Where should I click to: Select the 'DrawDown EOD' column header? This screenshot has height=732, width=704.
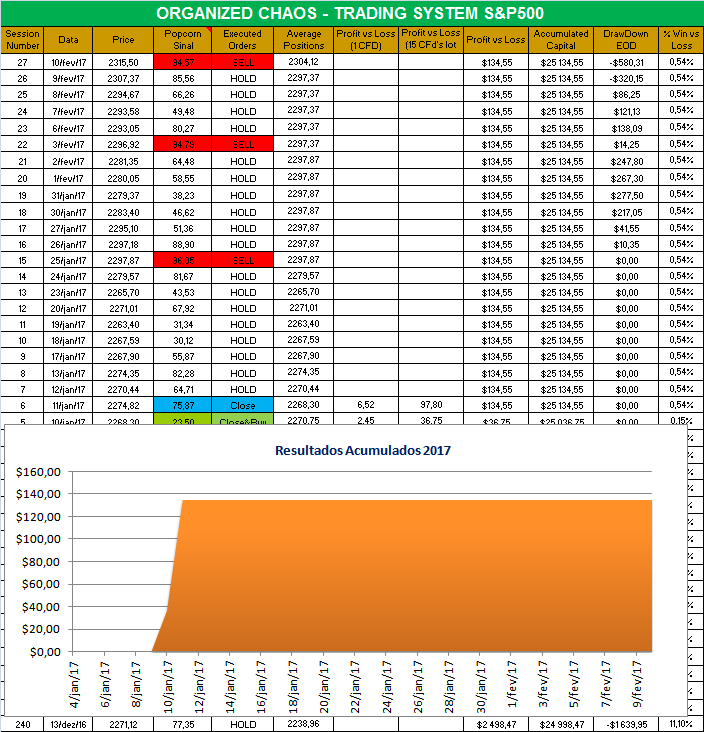pyautogui.click(x=626, y=40)
